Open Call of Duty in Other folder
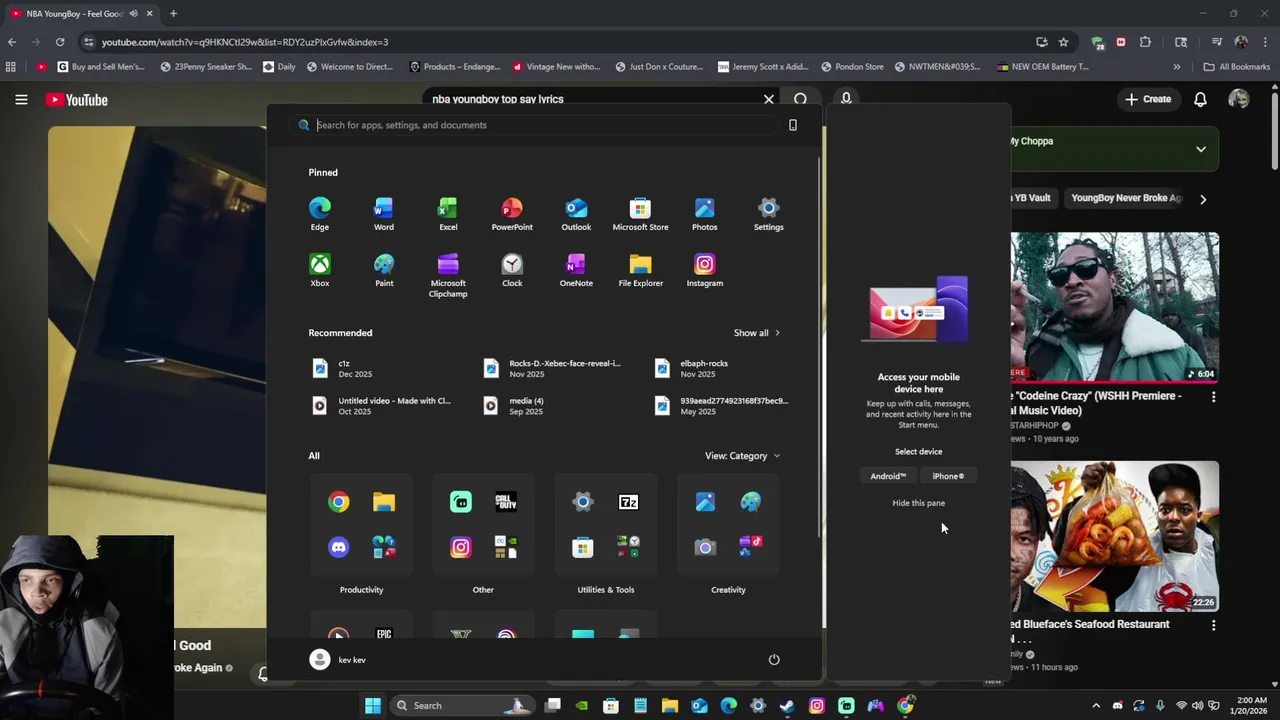 click(x=506, y=502)
